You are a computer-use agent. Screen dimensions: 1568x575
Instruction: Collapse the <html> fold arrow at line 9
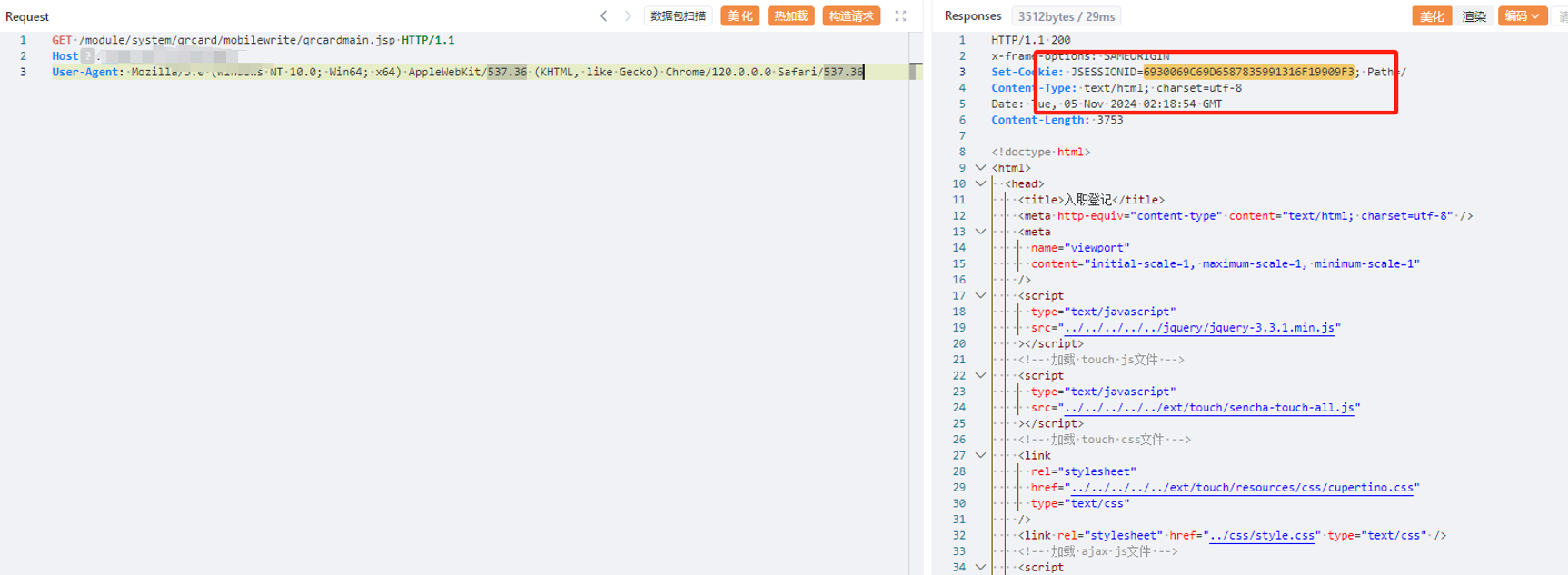(980, 168)
